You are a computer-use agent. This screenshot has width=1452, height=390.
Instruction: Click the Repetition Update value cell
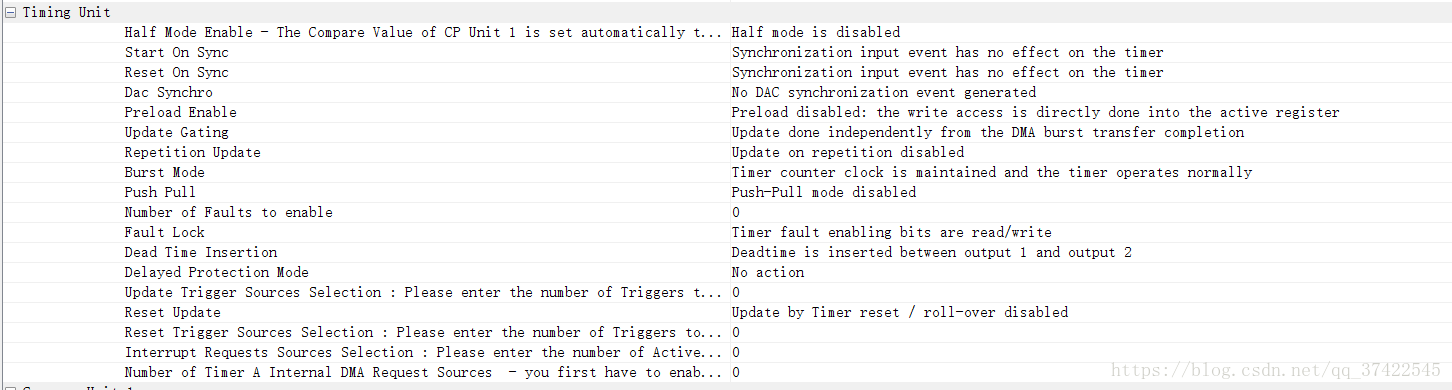click(1088, 152)
